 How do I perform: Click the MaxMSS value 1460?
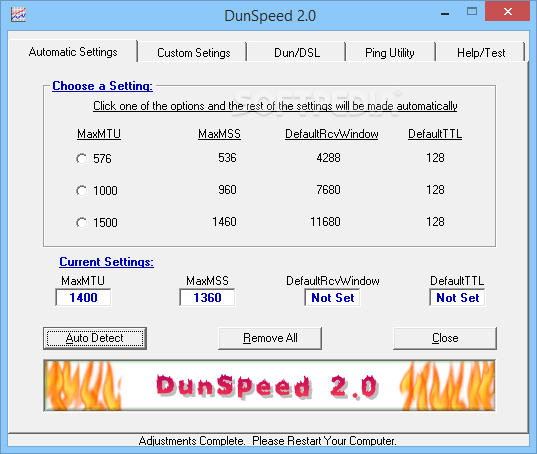[224, 222]
